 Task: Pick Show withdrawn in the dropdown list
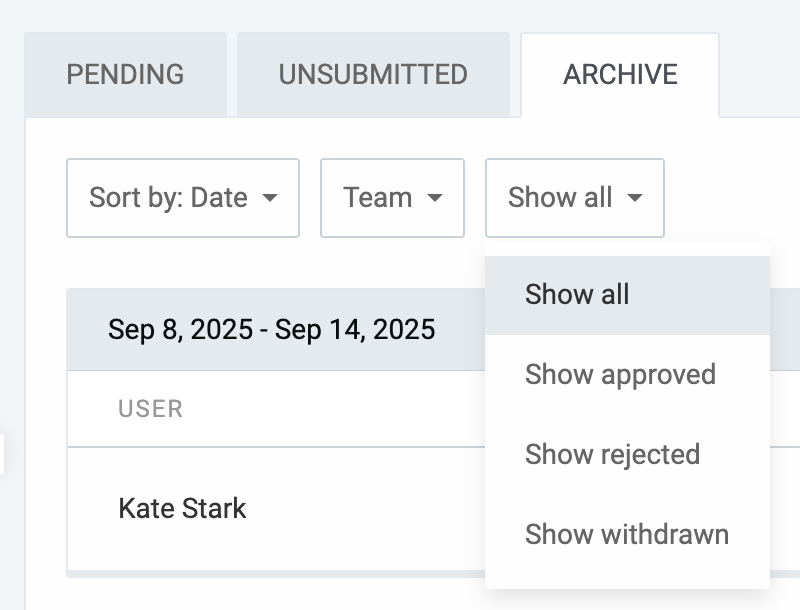coord(626,534)
